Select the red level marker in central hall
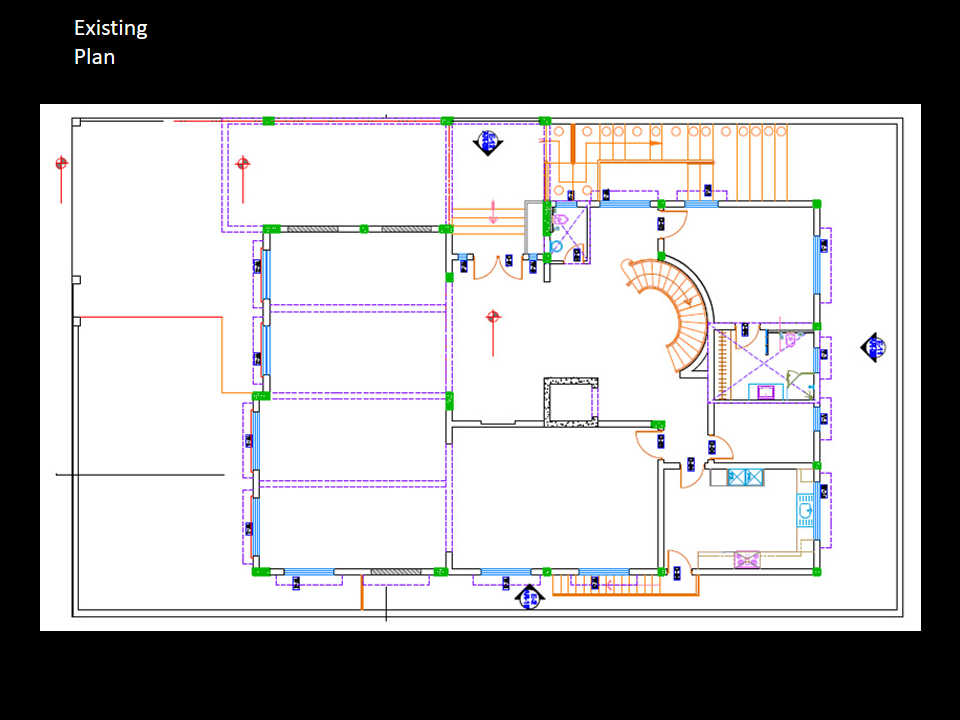The width and height of the screenshot is (960, 720). [492, 318]
